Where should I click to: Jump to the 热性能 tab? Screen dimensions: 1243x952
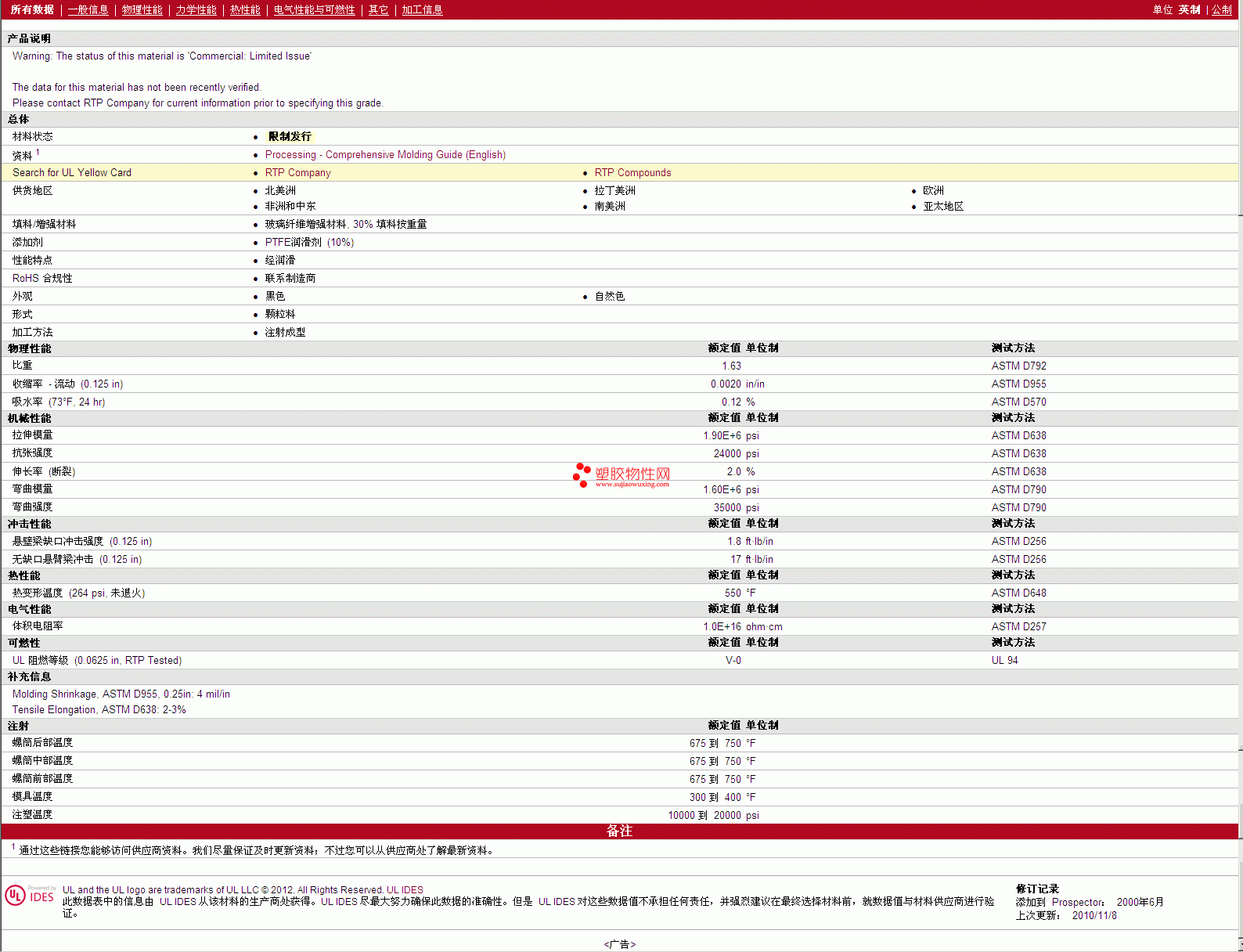pyautogui.click(x=245, y=10)
